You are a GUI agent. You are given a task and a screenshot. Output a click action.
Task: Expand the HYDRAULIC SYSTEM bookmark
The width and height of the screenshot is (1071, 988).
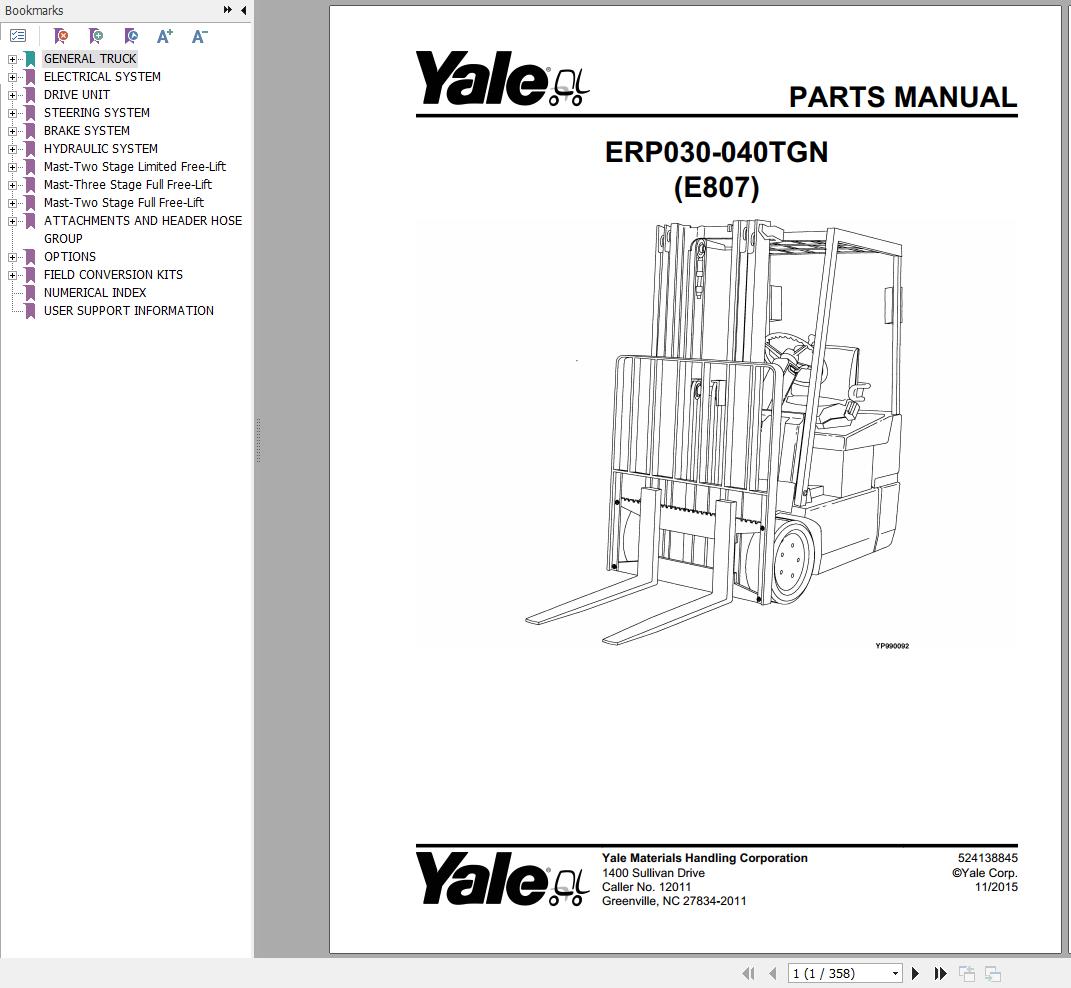click(10, 148)
